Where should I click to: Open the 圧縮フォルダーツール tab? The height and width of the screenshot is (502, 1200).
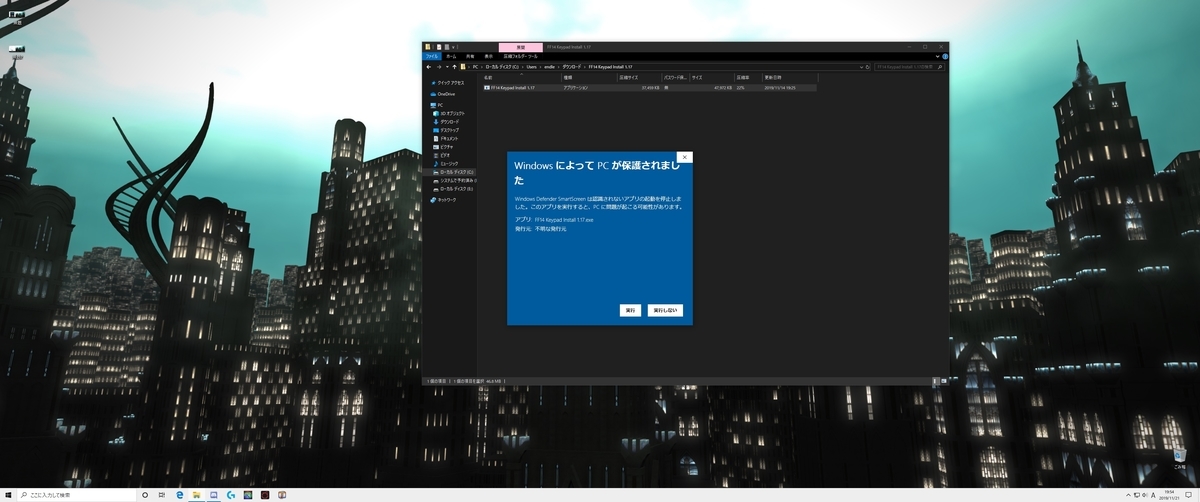click(520, 56)
